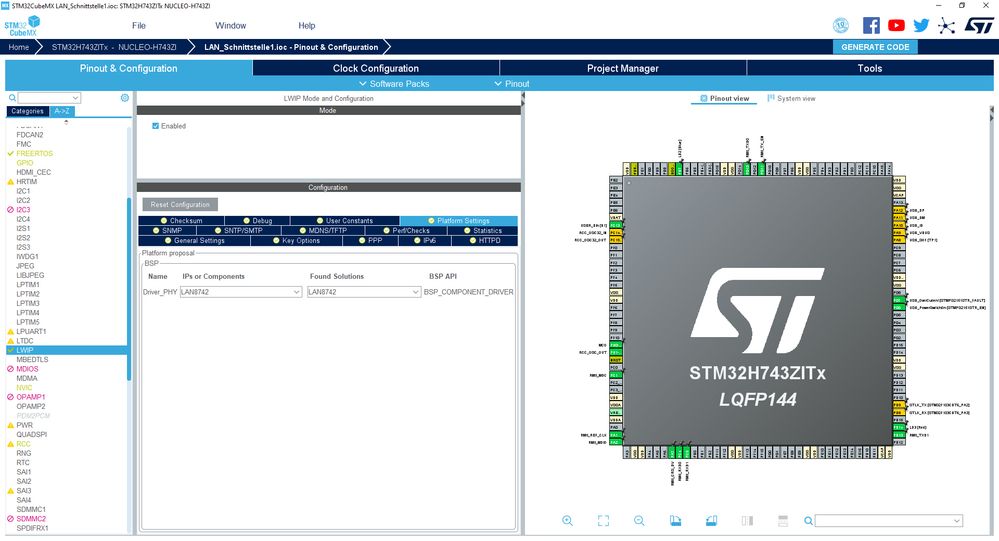Click STM32H743ZITx NUCLEO-H743ZI breadcrumb

pos(114,47)
